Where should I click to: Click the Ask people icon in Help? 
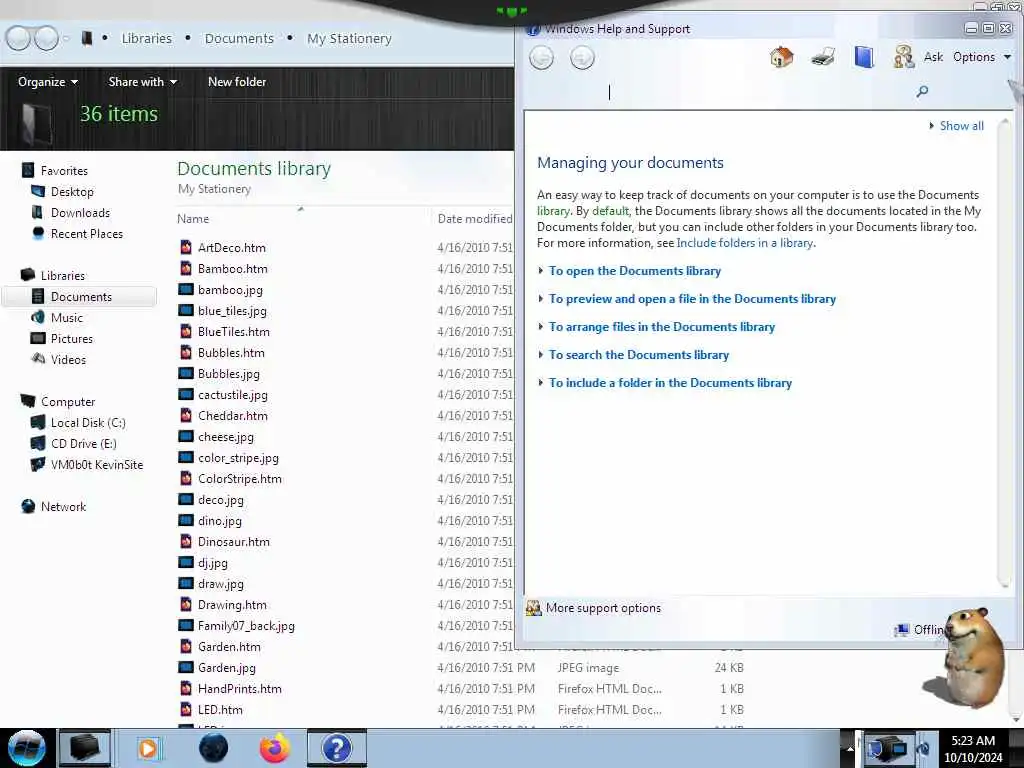[903, 57]
